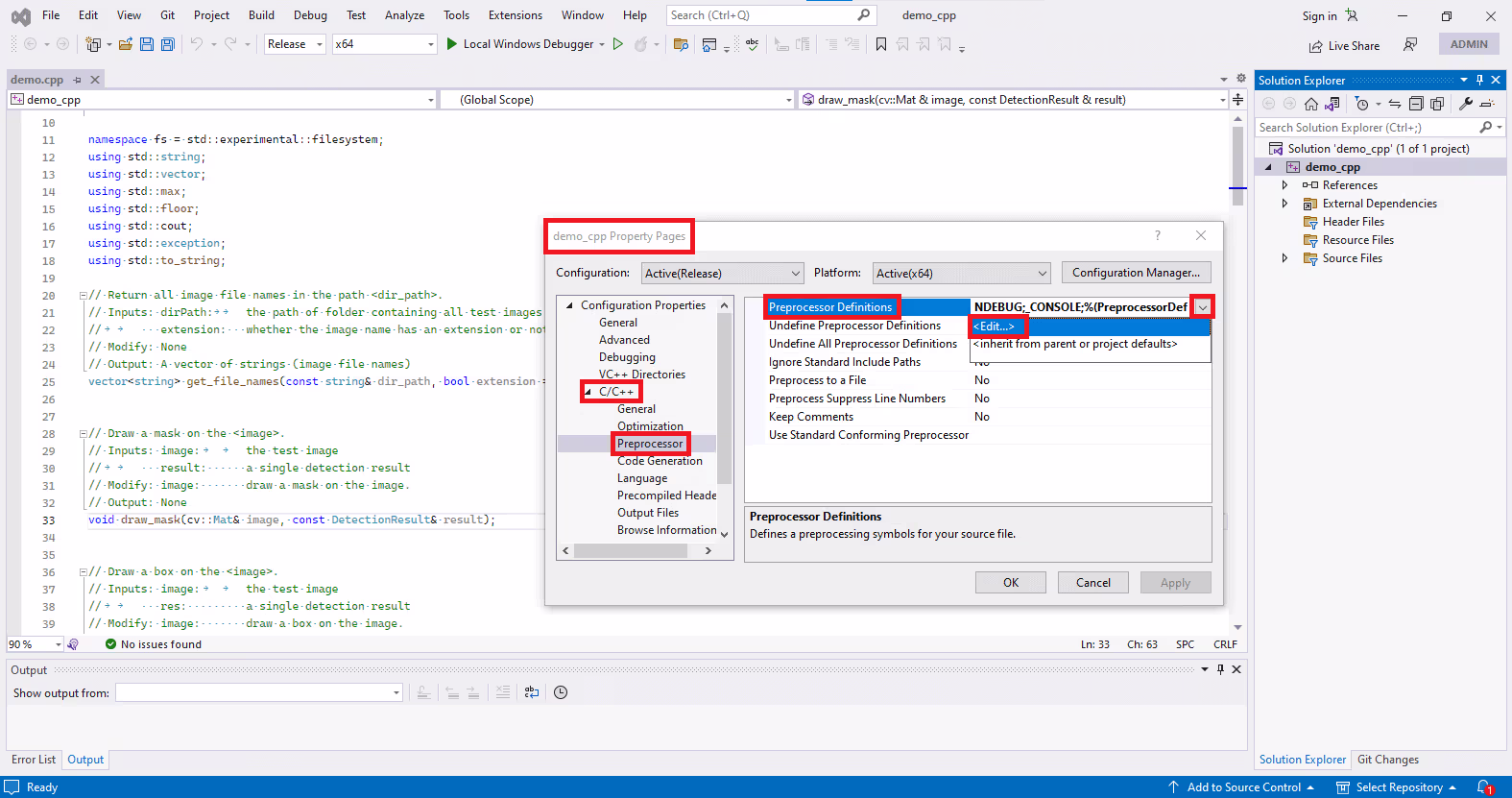
Task: Click property tree horizontal scrollbar thumb
Action: tap(631, 551)
